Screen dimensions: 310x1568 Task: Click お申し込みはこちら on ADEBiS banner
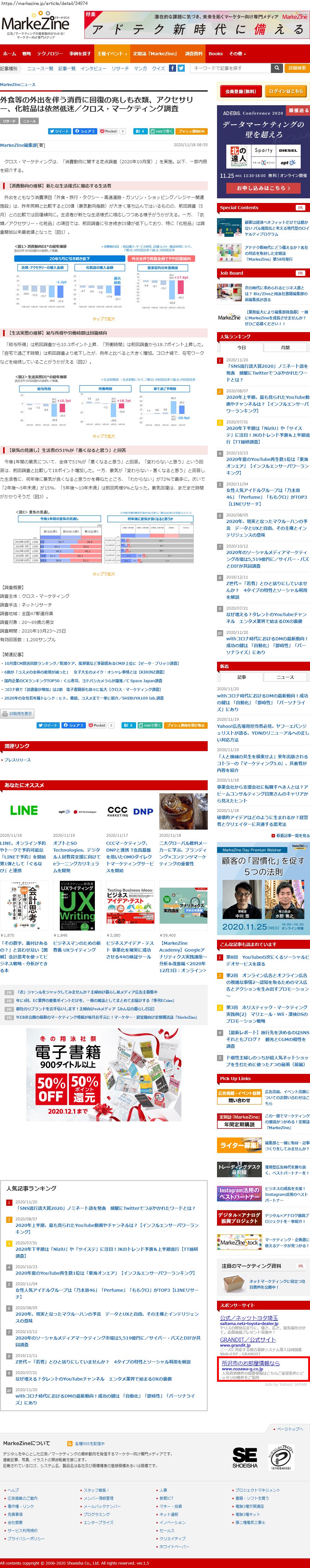tap(263, 188)
